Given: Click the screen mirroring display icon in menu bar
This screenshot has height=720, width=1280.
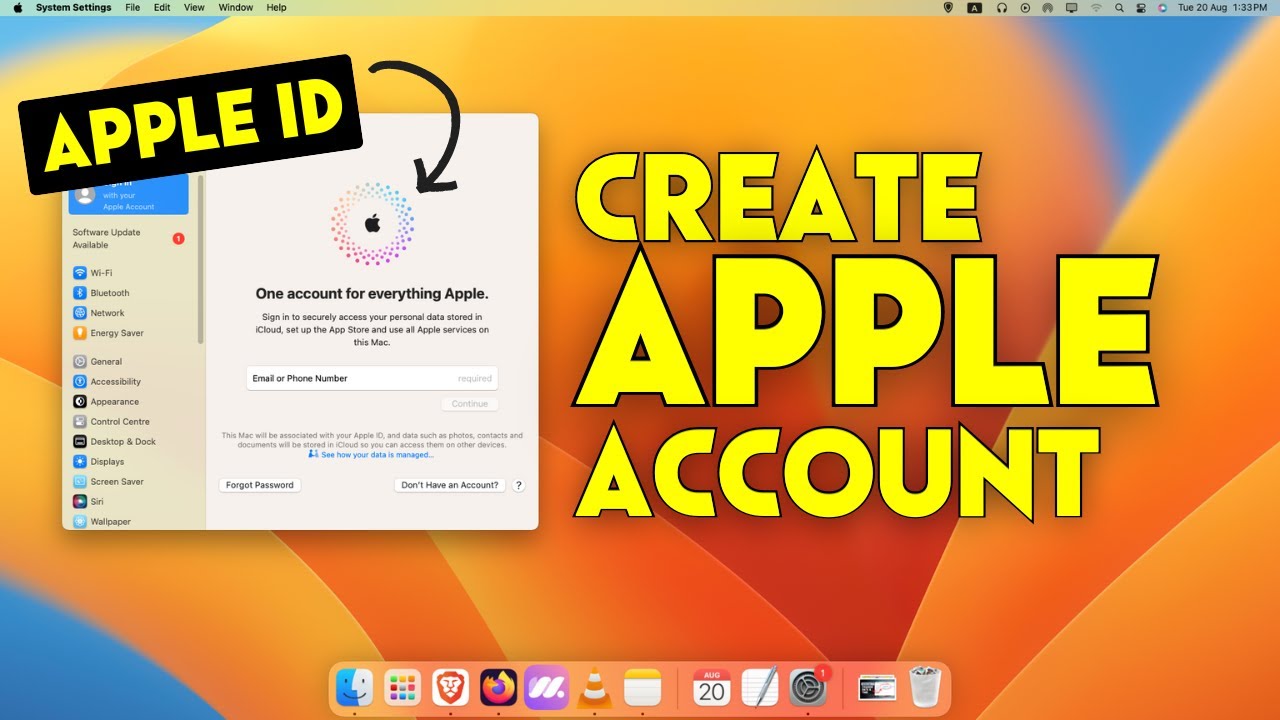Looking at the screenshot, I should 1072,7.
